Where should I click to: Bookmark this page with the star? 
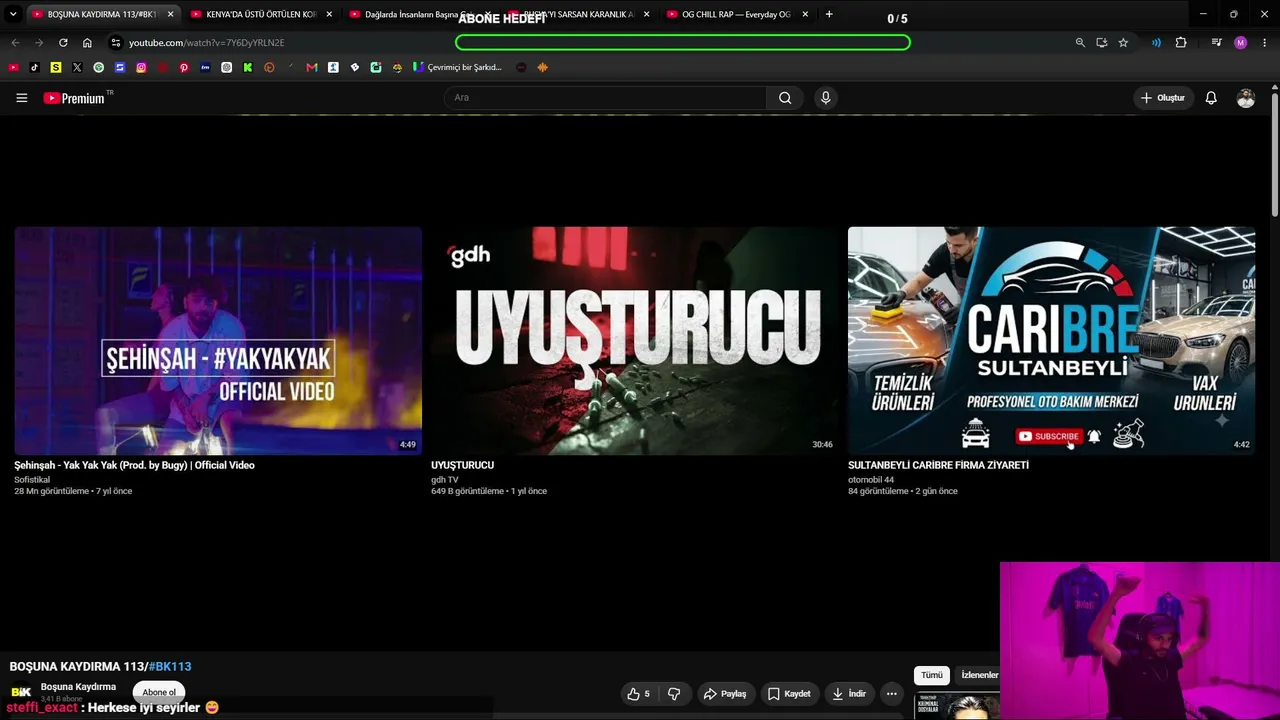coord(1123,43)
